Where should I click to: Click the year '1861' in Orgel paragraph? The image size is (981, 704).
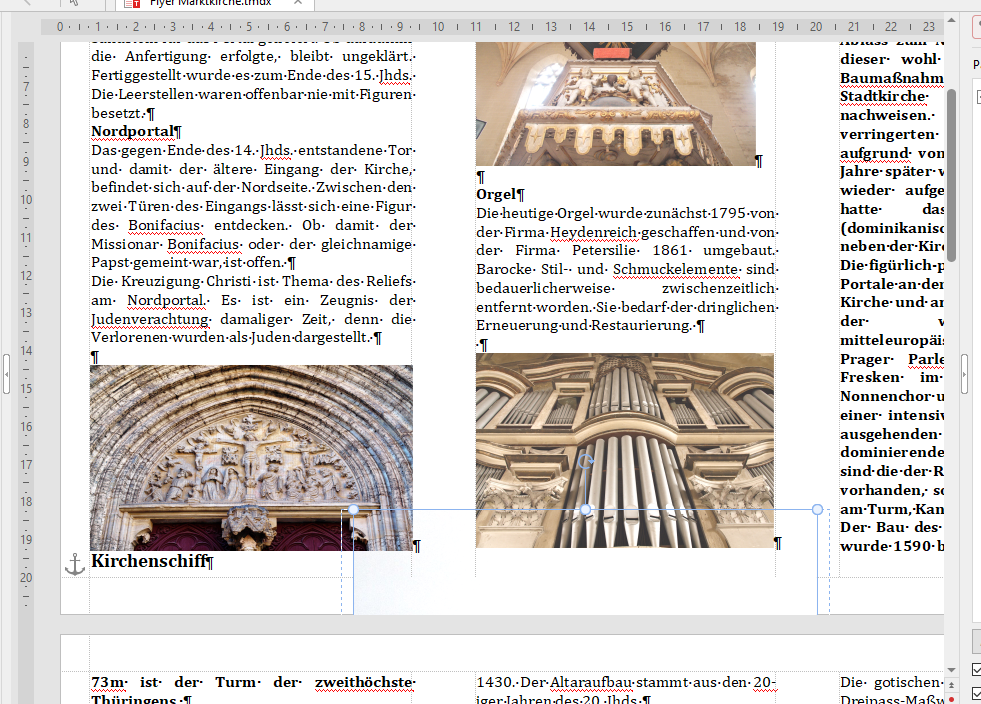pos(671,251)
